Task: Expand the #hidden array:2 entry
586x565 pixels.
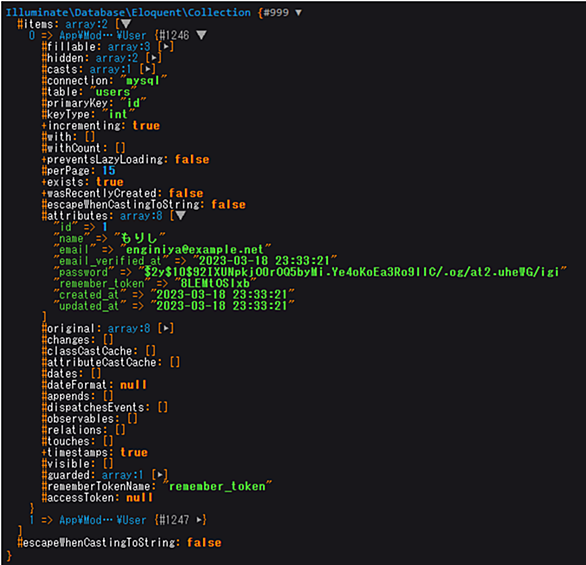Action: coord(154,58)
